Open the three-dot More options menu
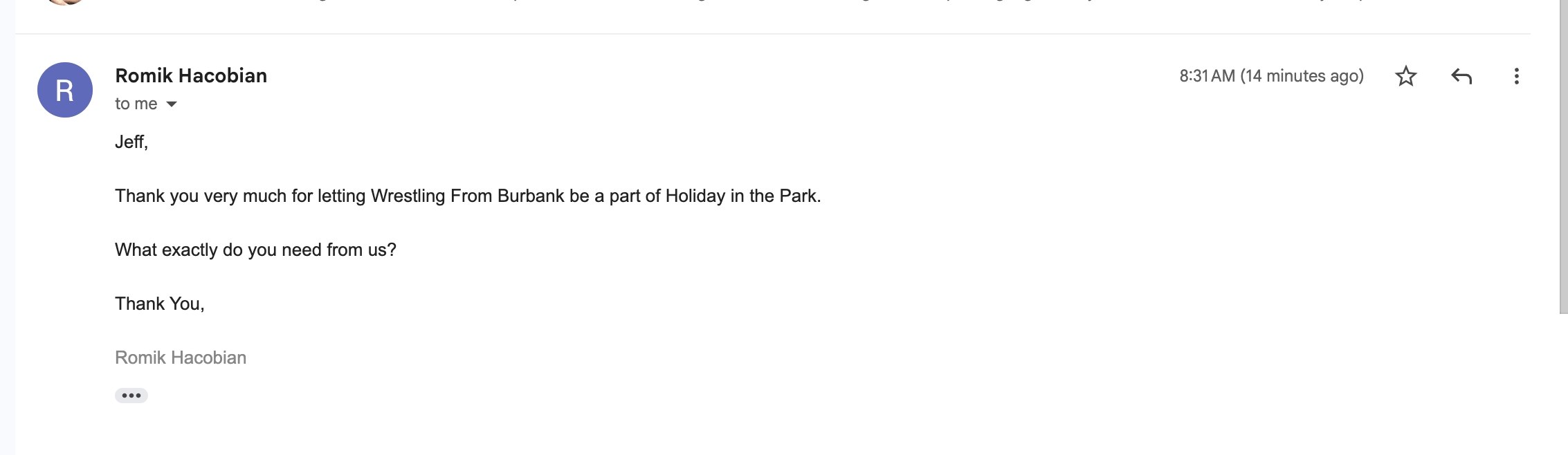The width and height of the screenshot is (1568, 455). coord(1516,76)
